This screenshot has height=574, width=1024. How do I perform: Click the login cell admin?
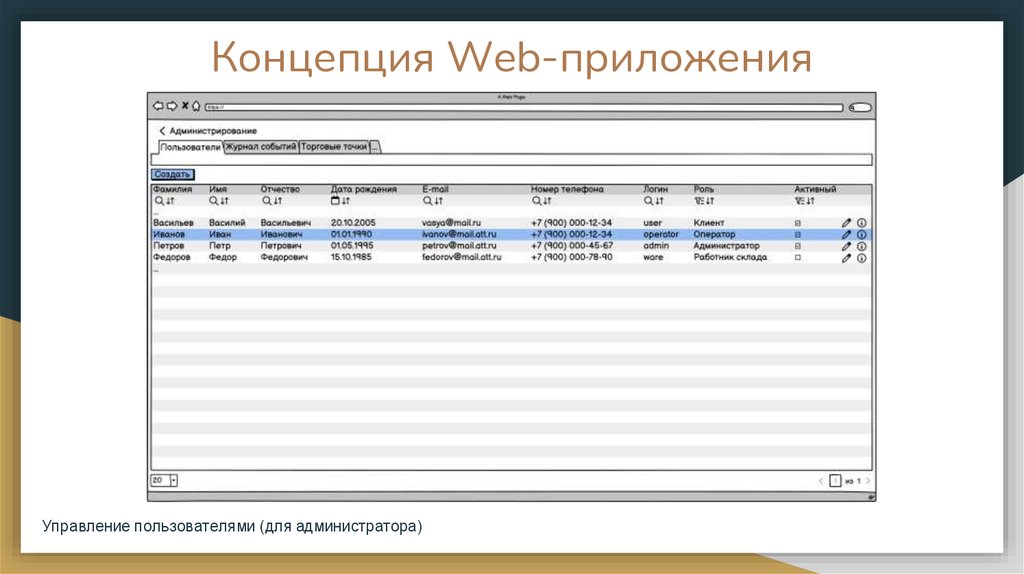656,246
